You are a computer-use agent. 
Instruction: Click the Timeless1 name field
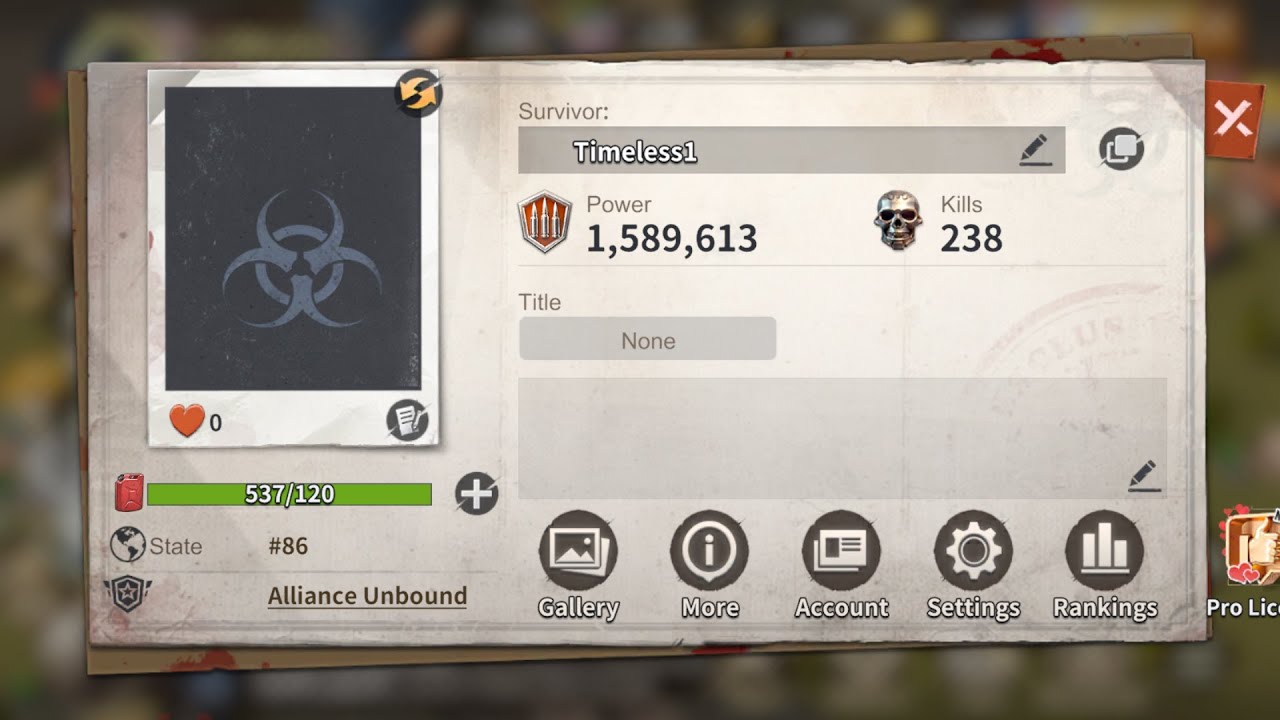click(x=791, y=150)
